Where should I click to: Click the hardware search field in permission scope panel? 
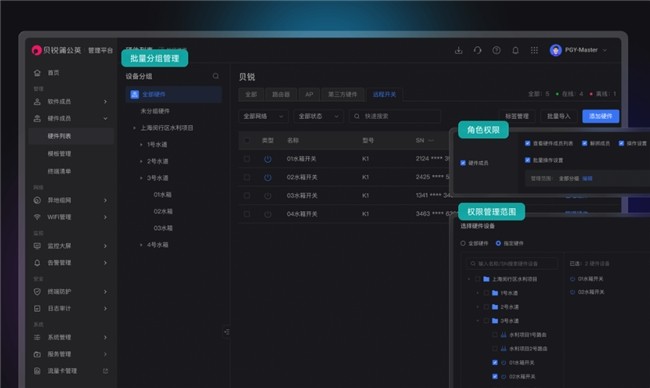tap(512, 264)
